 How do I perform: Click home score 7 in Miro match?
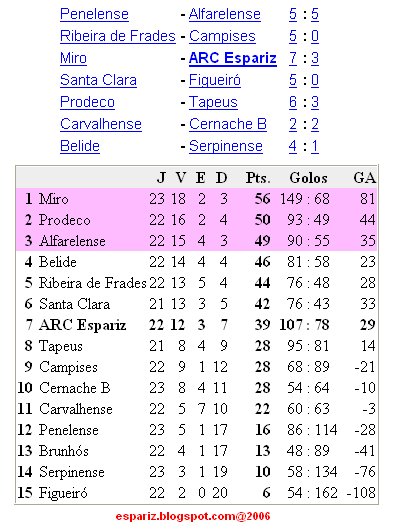(x=293, y=58)
